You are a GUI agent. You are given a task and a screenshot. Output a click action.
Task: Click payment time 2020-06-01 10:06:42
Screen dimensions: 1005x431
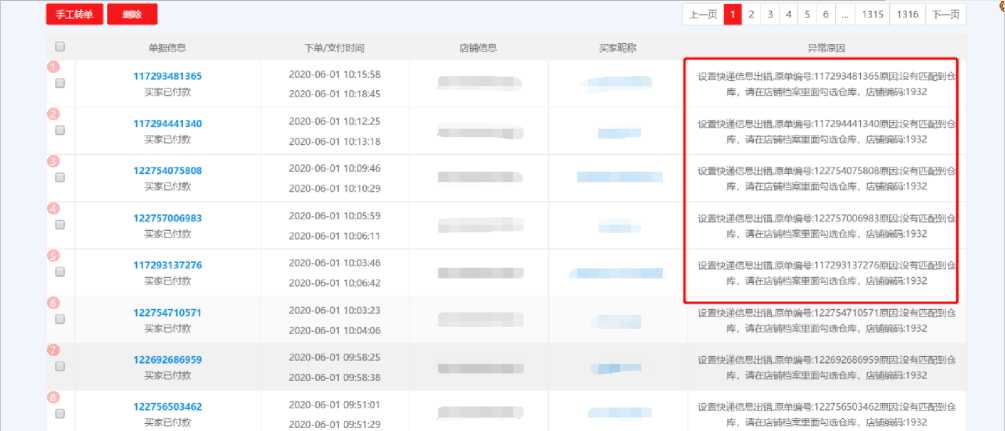coord(335,283)
